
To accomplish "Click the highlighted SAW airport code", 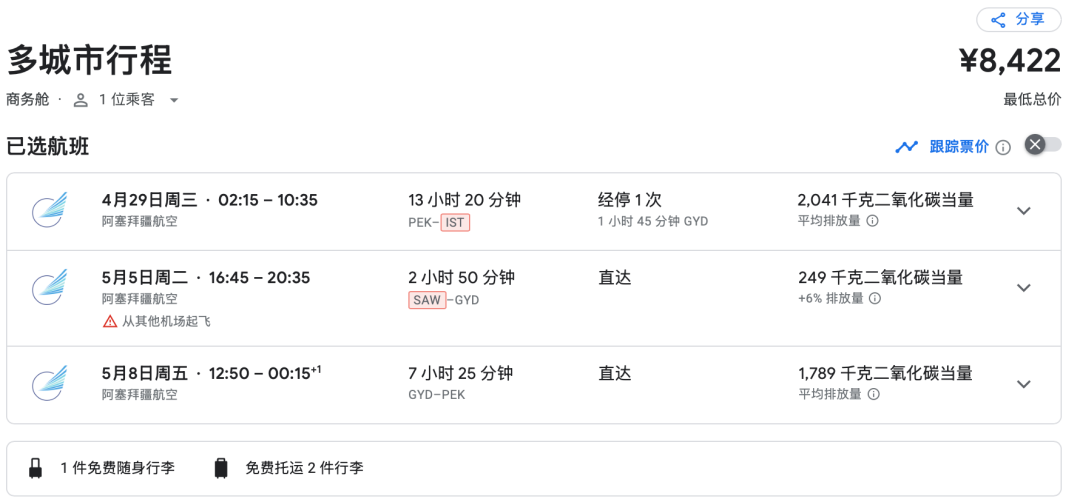I will point(427,300).
